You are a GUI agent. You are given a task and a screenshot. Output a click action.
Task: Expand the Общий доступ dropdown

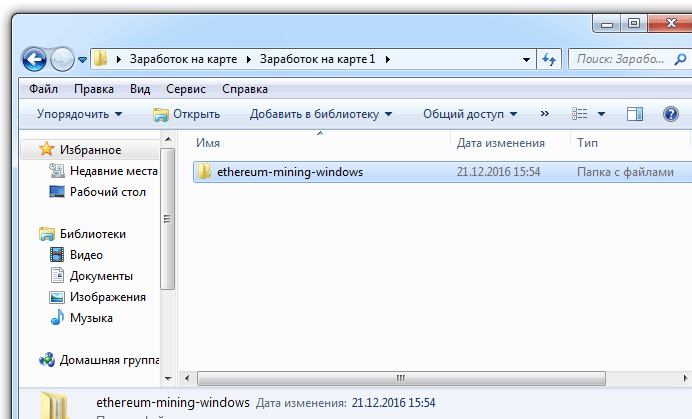470,114
